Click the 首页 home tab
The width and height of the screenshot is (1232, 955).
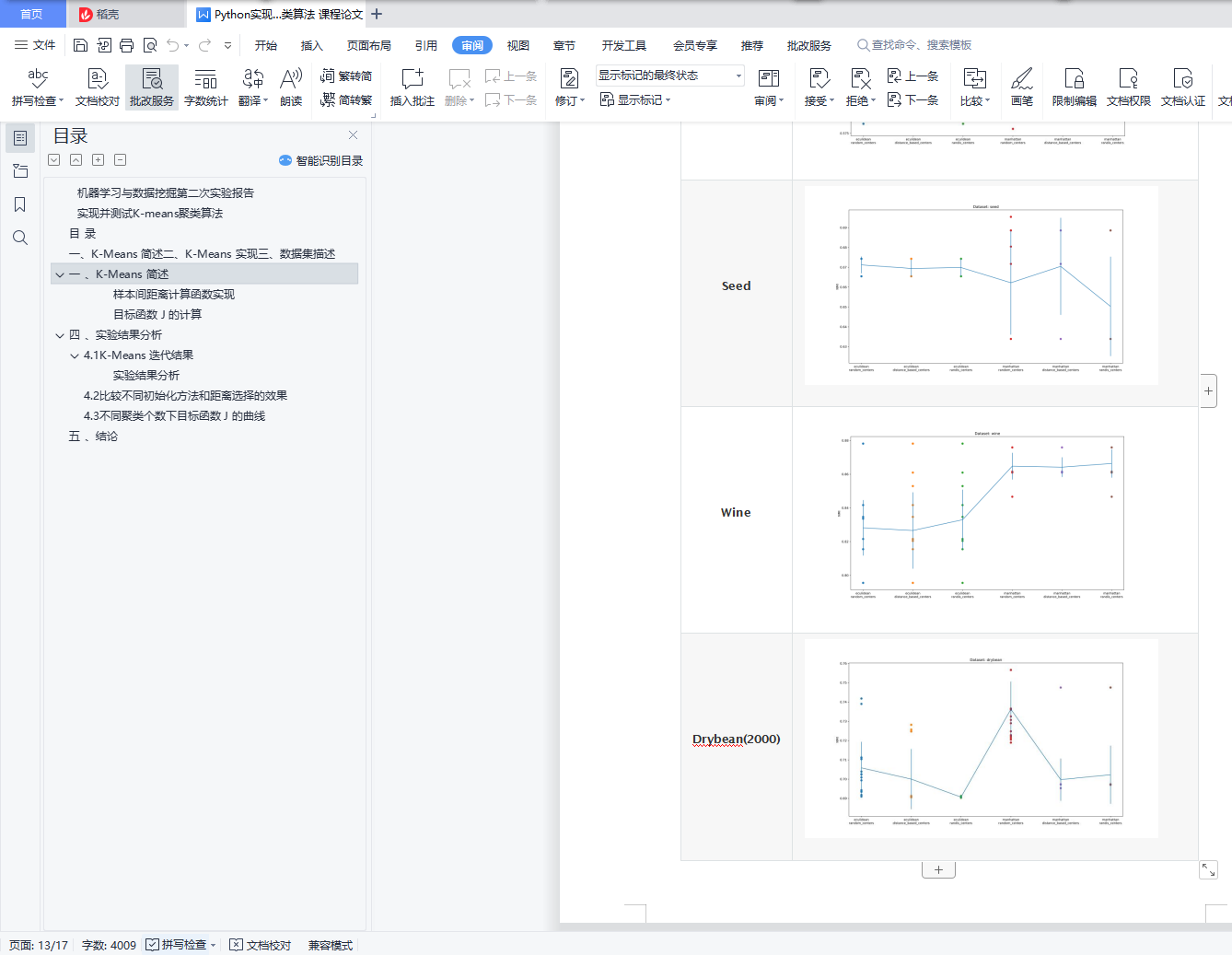tap(32, 14)
